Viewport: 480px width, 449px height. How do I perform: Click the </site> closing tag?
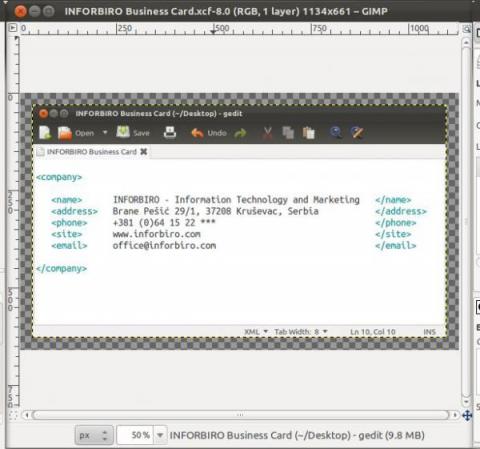click(x=393, y=234)
